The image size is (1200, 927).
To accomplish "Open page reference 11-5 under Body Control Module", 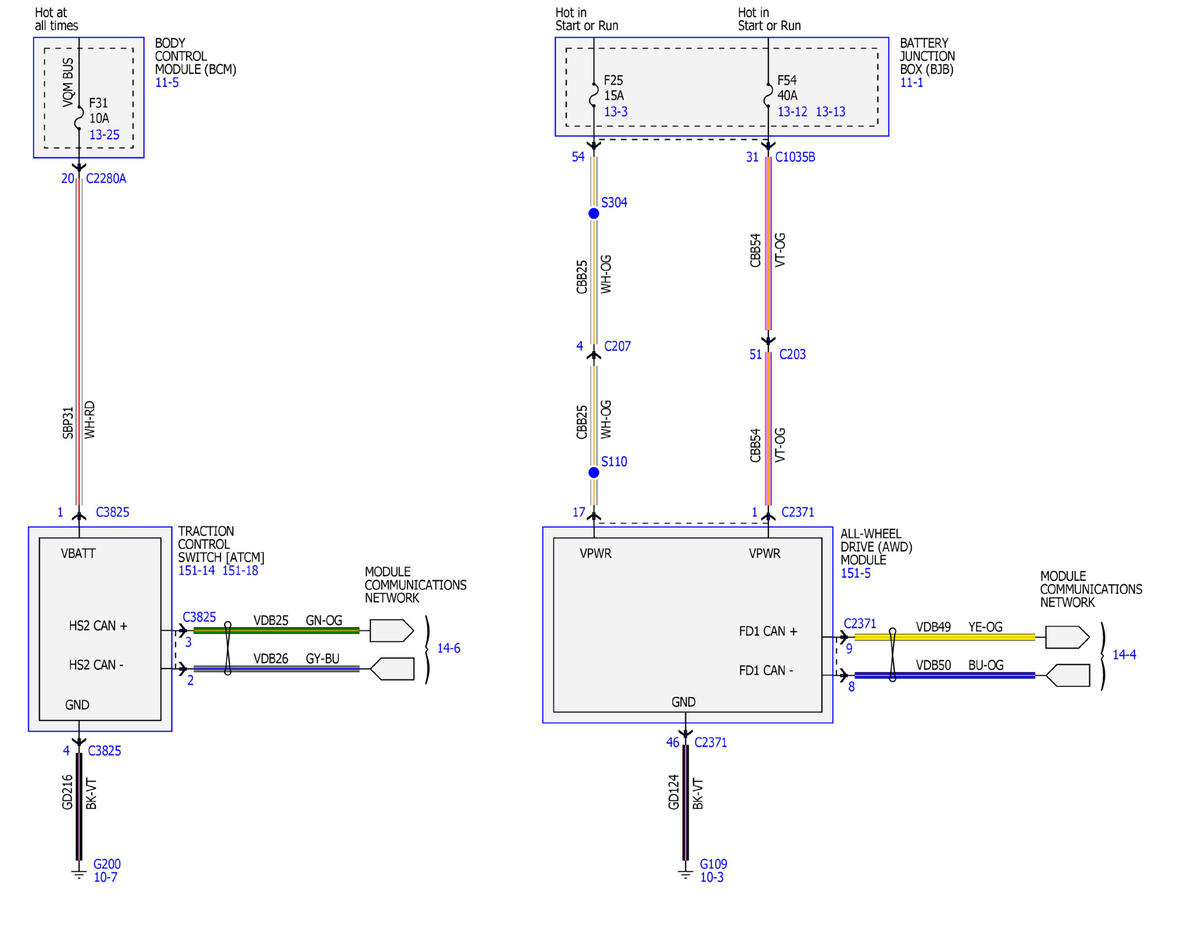I will coord(167,83).
